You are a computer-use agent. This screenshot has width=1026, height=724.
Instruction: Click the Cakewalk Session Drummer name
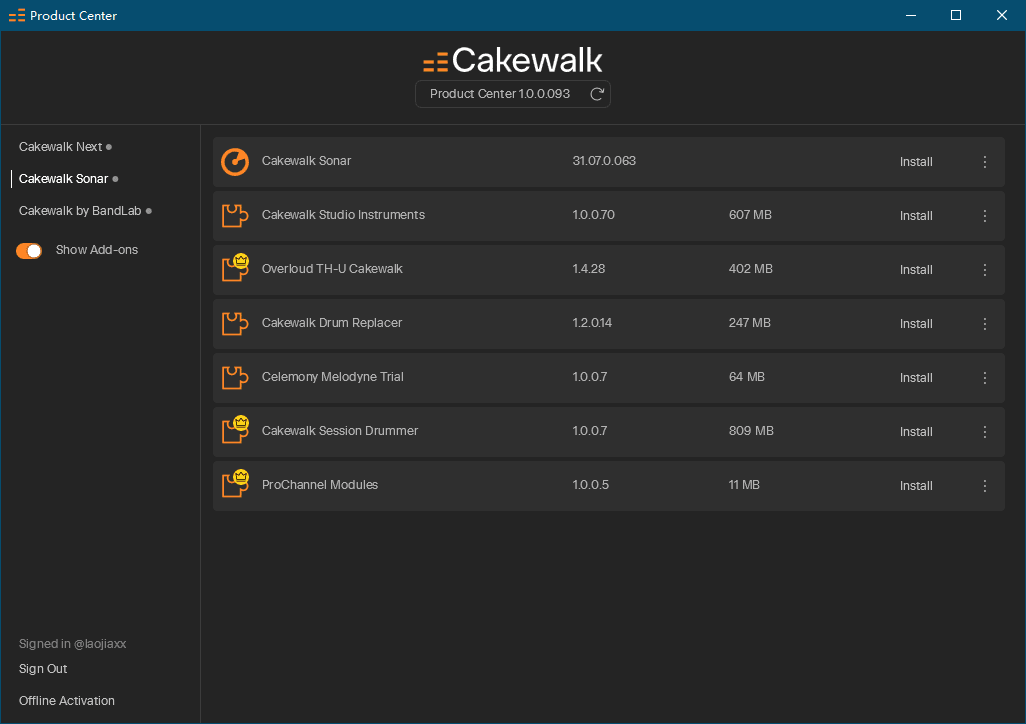(340, 431)
